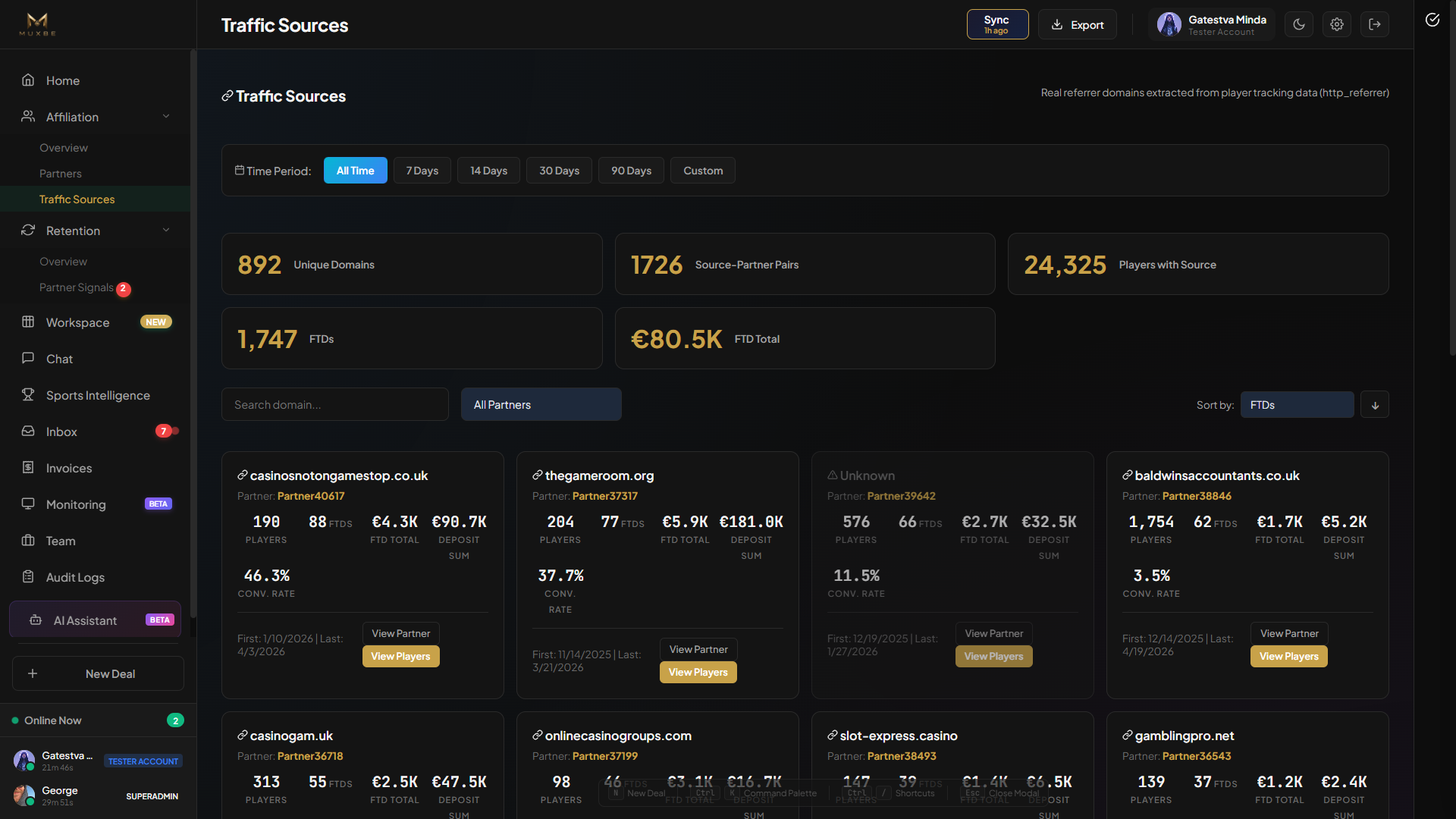Image resolution: width=1456 pixels, height=819 pixels.
Task: Click the Affiliation people icon
Action: pyautogui.click(x=28, y=117)
